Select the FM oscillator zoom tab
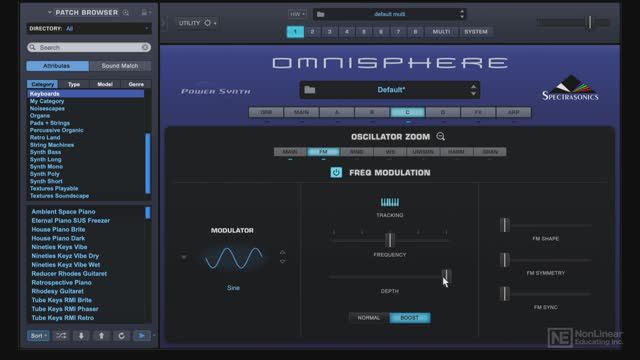The width and height of the screenshot is (640, 360). [x=323, y=152]
